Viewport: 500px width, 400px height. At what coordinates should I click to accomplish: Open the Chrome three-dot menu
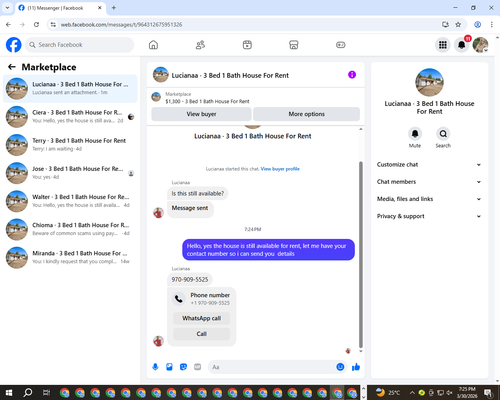491,24
